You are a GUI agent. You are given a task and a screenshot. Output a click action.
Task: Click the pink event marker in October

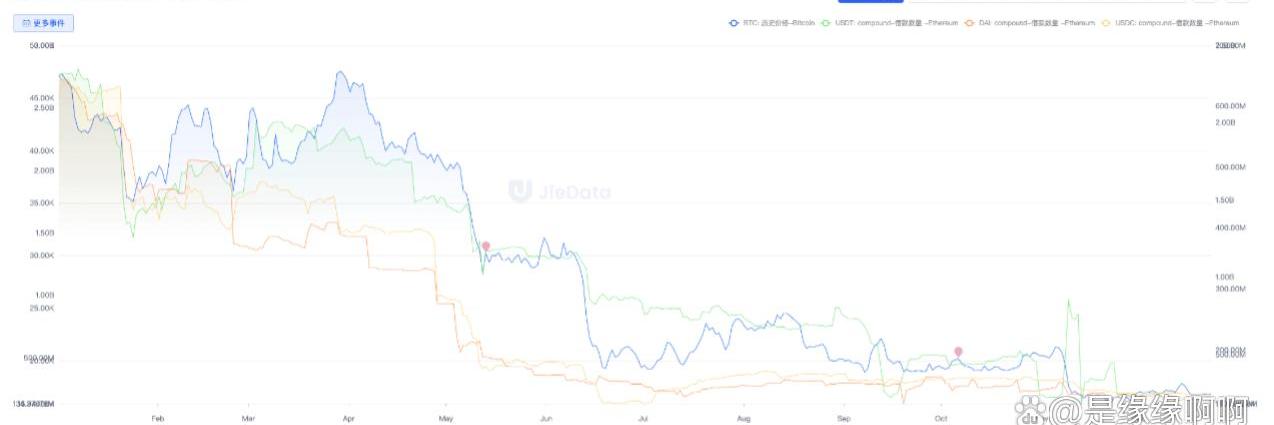coord(958,351)
